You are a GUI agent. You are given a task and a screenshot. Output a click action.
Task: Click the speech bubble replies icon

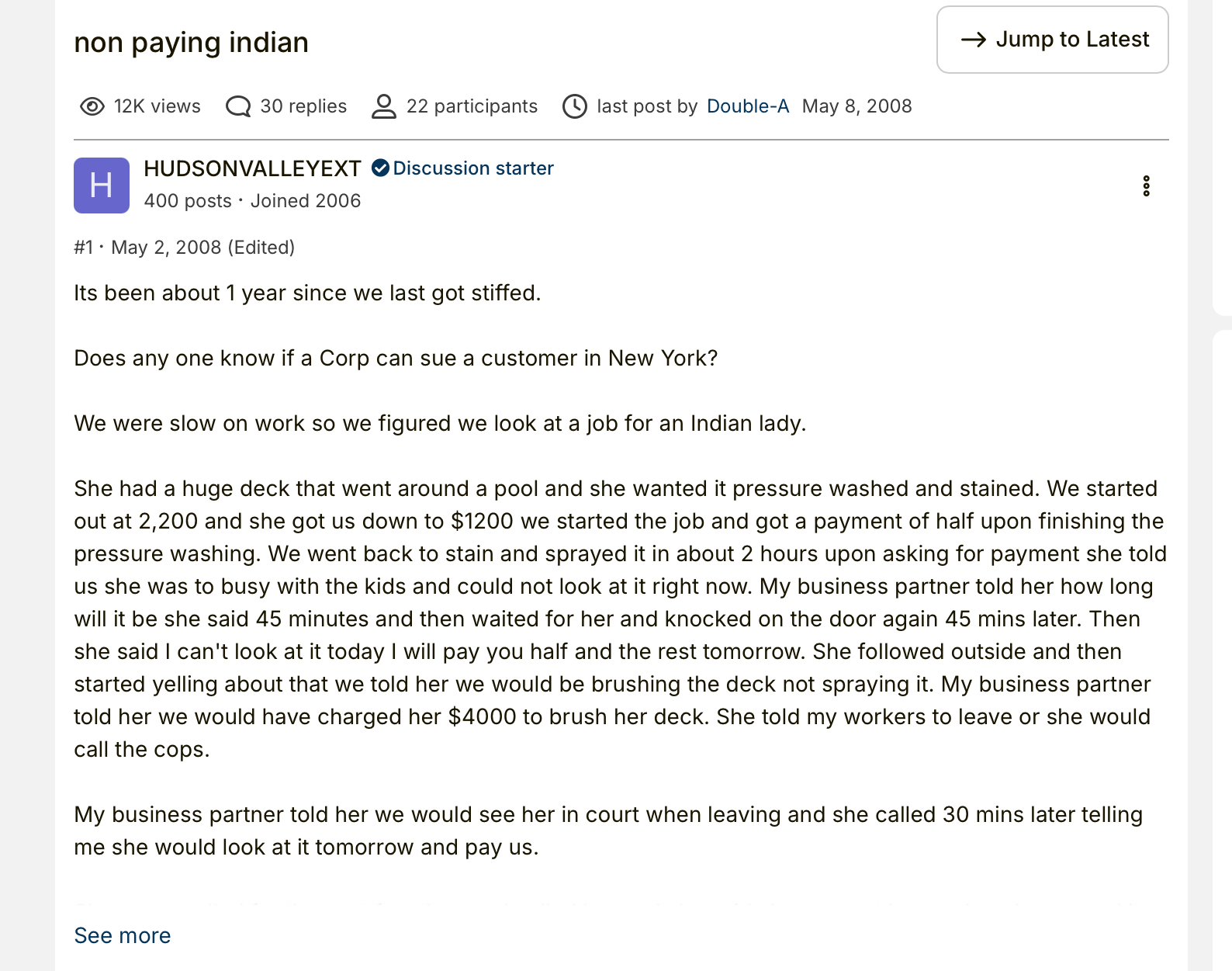(x=238, y=106)
